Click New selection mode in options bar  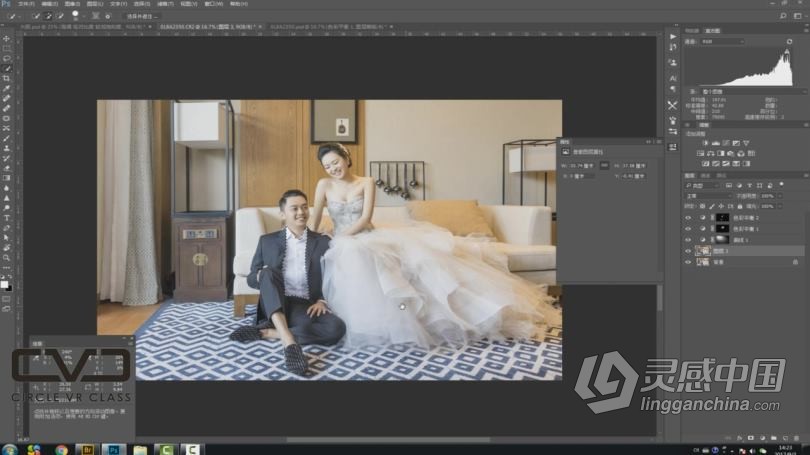coord(36,16)
